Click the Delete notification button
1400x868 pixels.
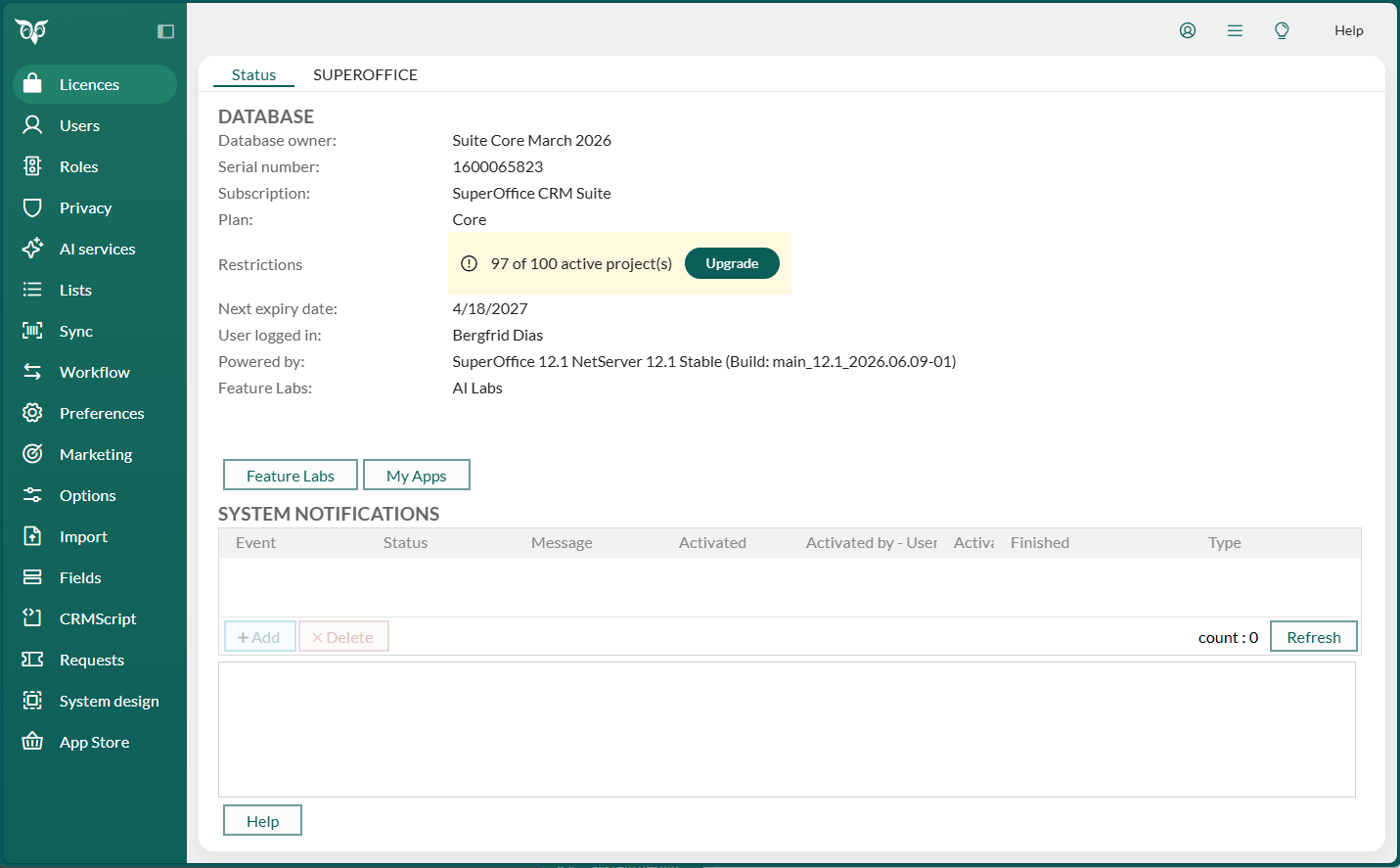click(343, 637)
